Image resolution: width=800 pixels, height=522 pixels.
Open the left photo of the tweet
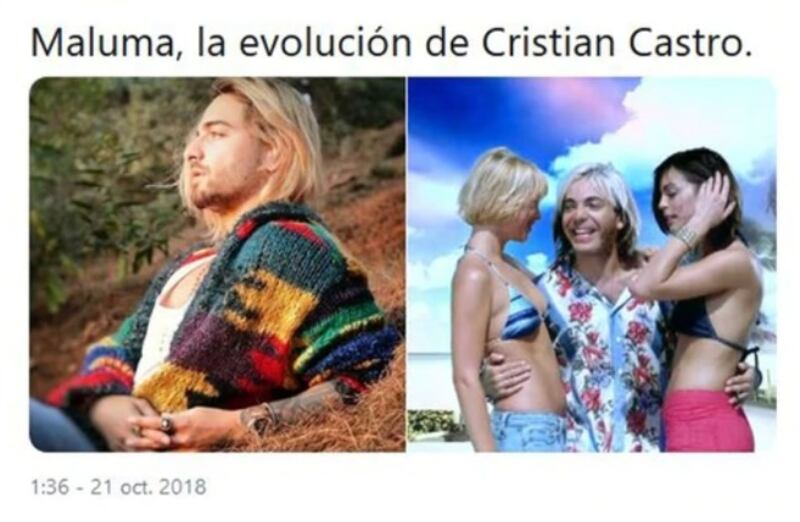pos(217,264)
